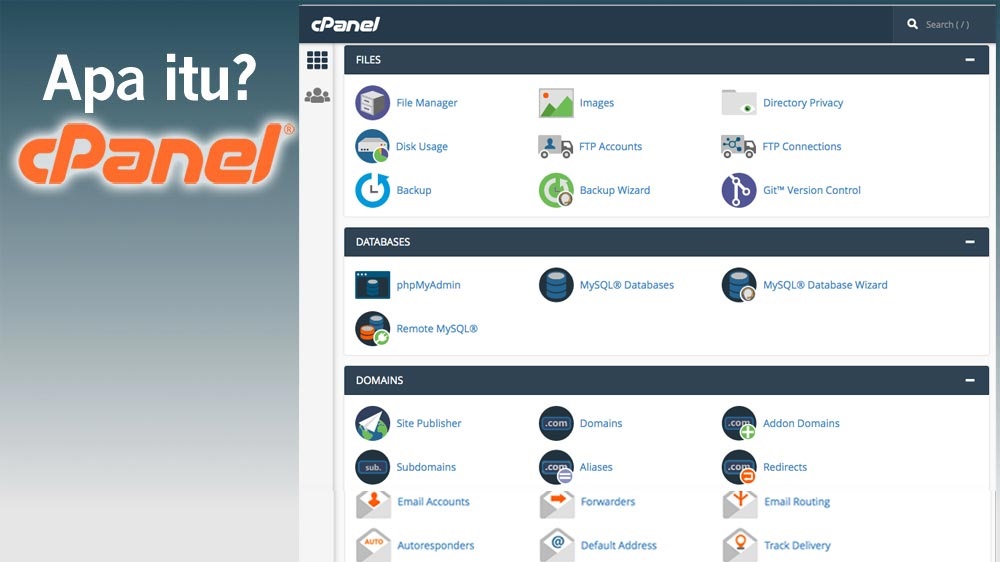Click the Search field in header
The height and width of the screenshot is (562, 1000).
[946, 24]
